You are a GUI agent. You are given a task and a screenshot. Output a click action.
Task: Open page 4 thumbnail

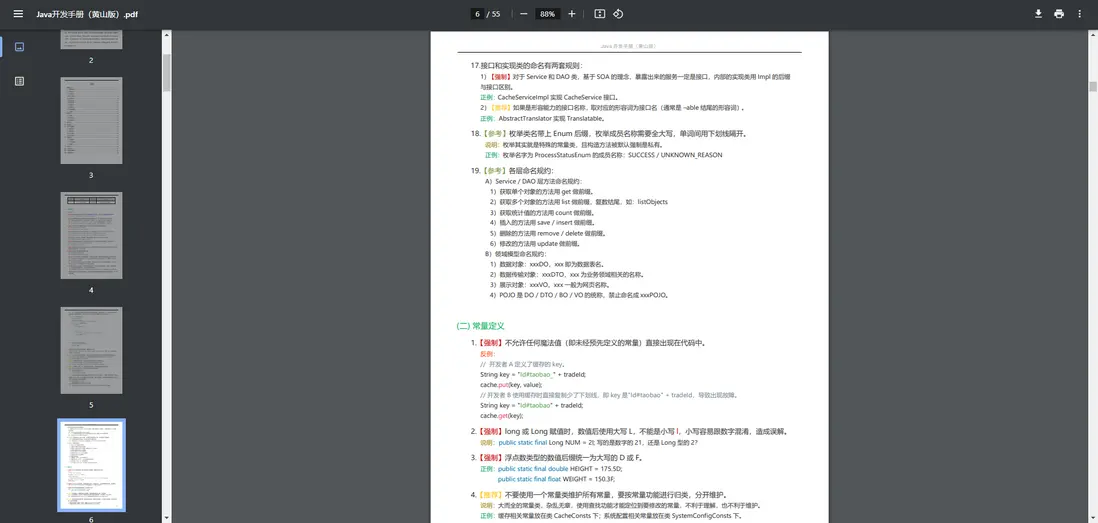[x=91, y=235]
